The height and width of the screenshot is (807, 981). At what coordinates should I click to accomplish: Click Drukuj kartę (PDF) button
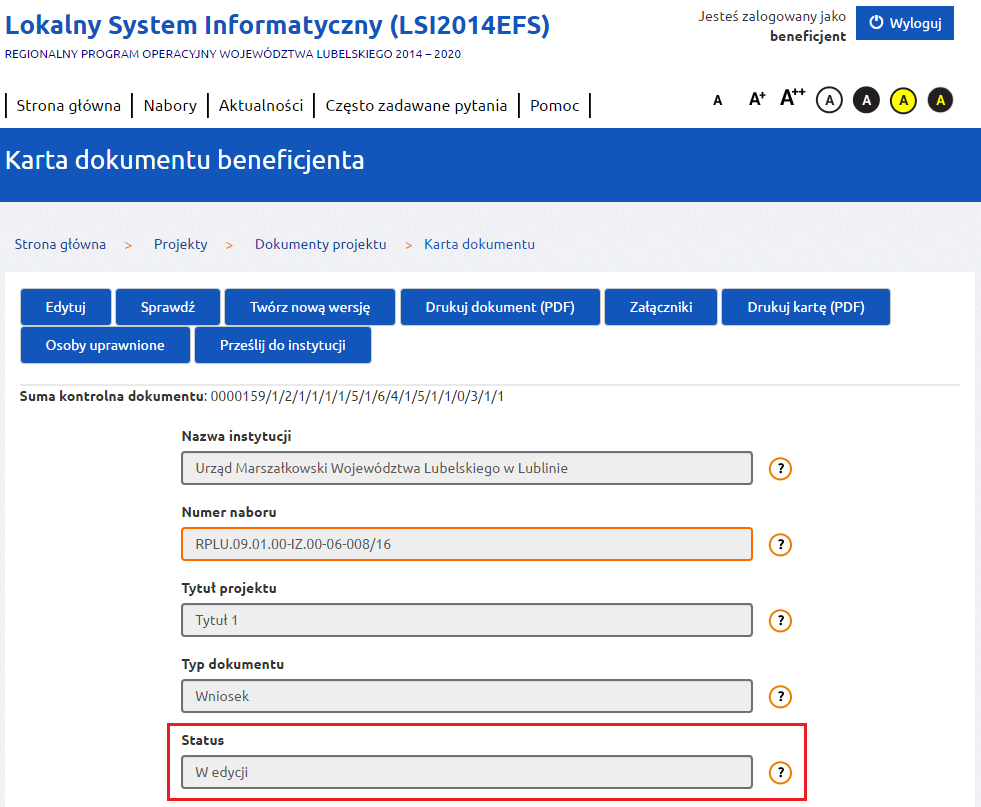point(806,307)
